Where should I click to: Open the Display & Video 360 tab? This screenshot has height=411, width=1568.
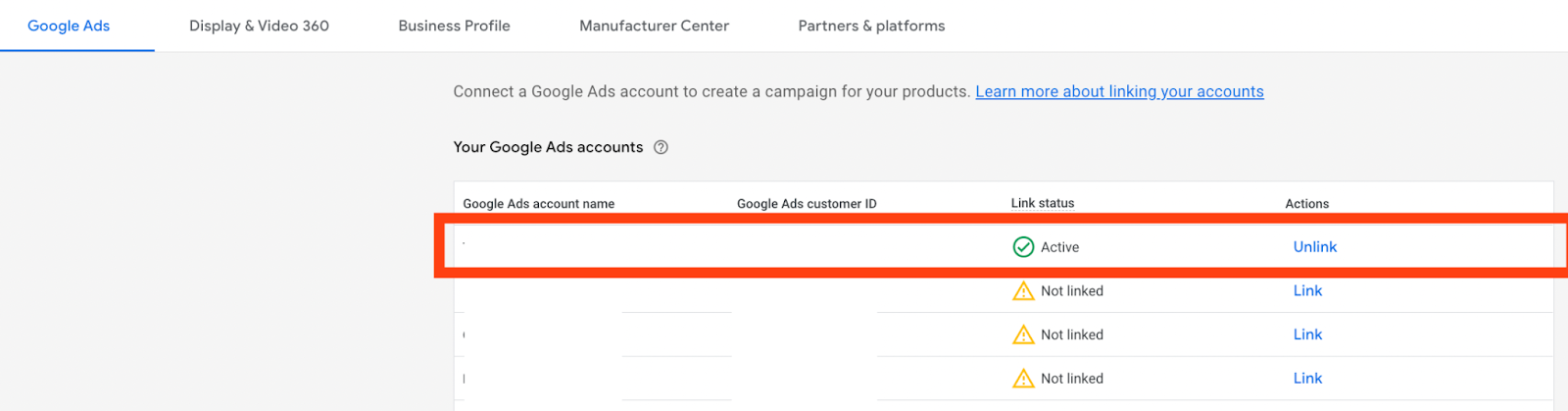click(x=259, y=26)
